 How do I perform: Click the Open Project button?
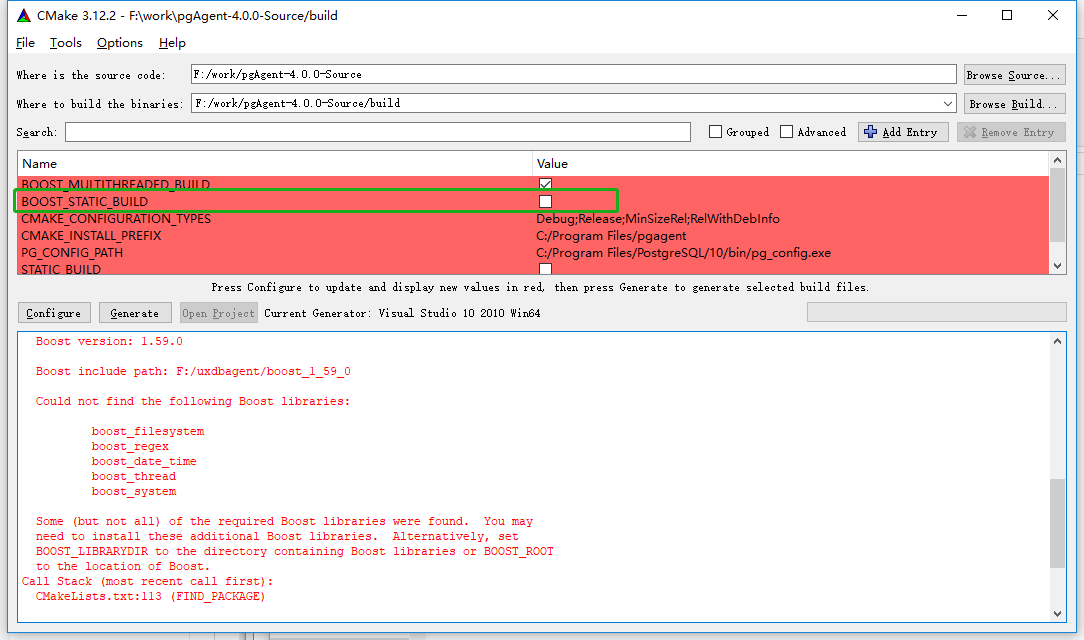pos(218,313)
